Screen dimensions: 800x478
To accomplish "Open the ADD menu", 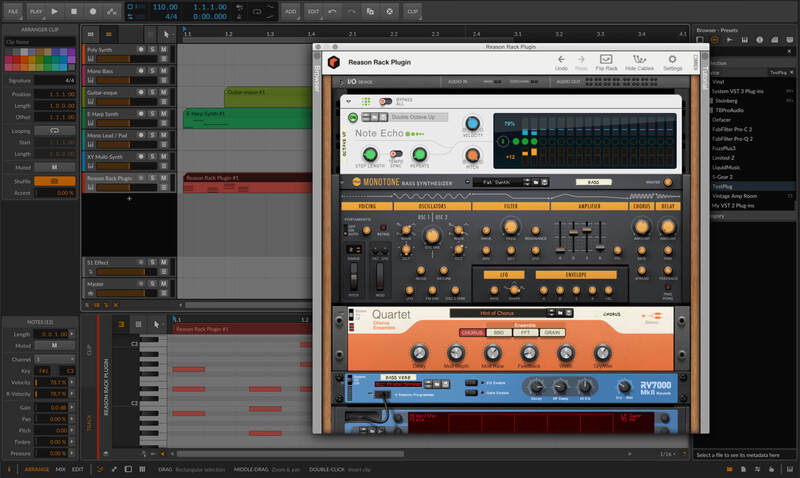I will coord(290,11).
